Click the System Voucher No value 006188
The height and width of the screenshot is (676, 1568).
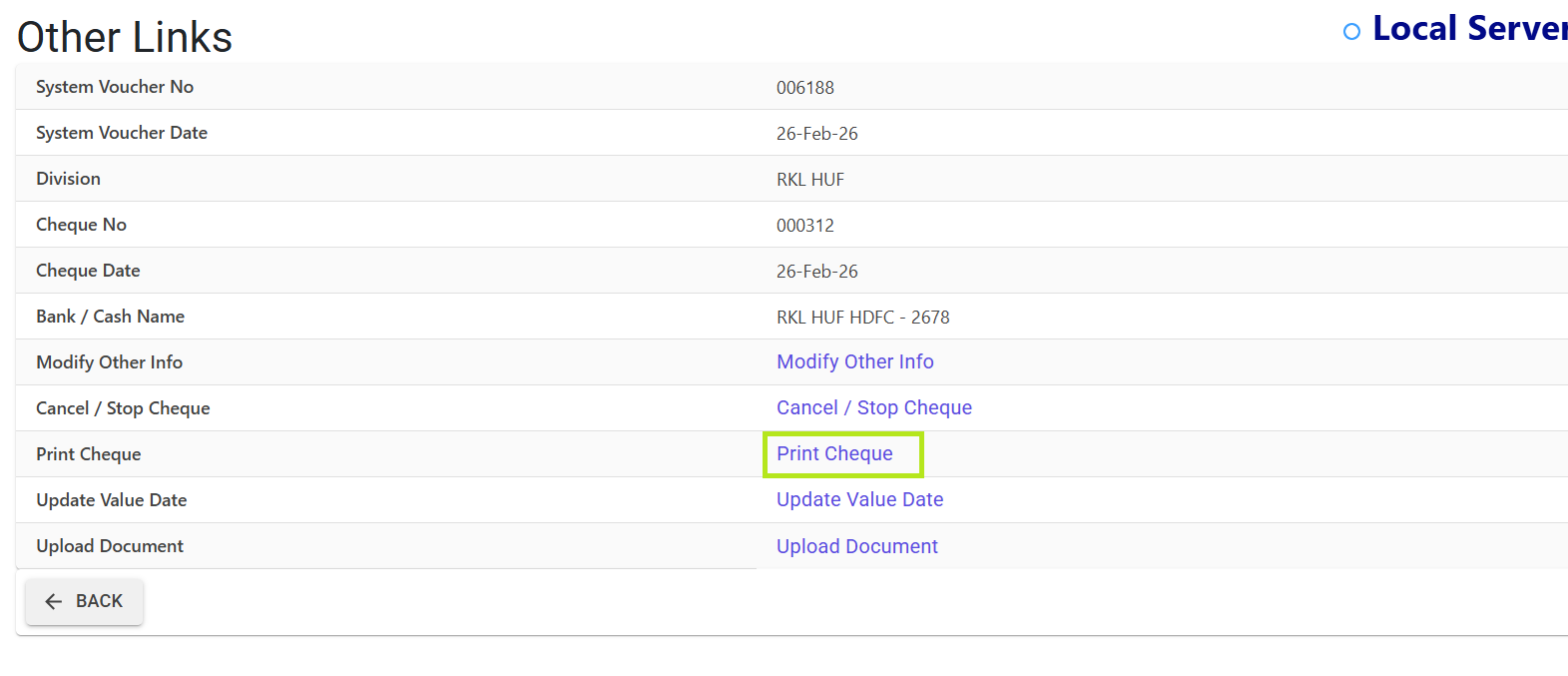pyautogui.click(x=805, y=88)
